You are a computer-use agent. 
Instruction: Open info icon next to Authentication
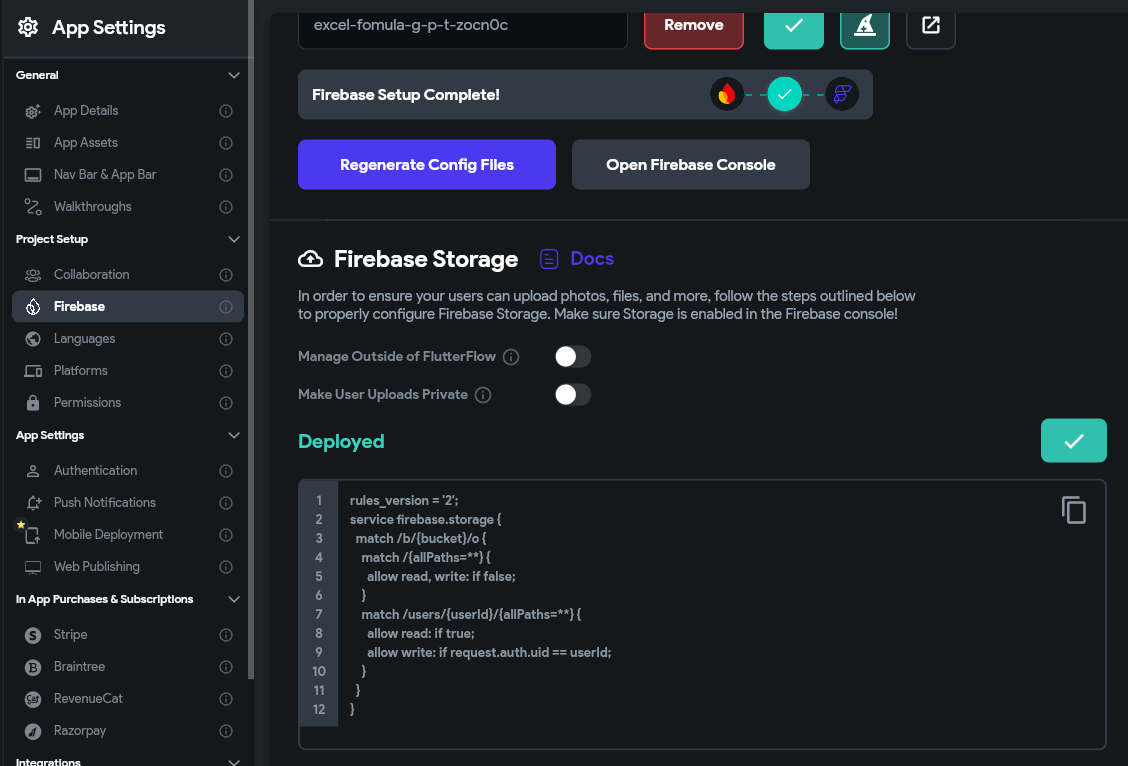[x=226, y=471]
